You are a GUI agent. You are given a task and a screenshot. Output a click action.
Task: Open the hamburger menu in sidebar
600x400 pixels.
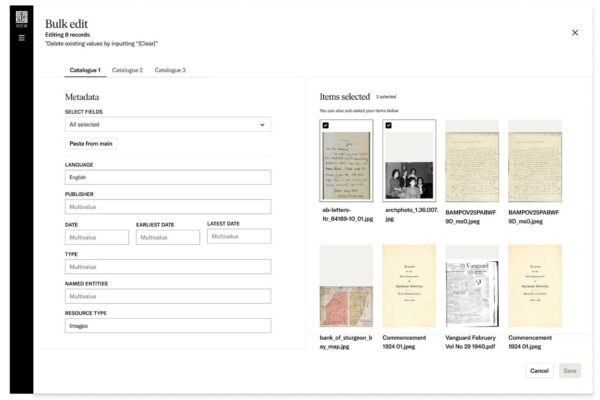coord(22,38)
